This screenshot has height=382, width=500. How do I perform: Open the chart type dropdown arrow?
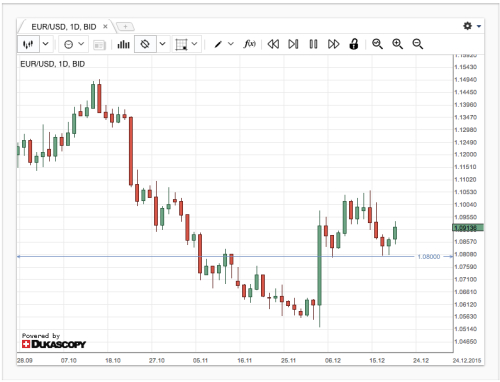[46, 44]
